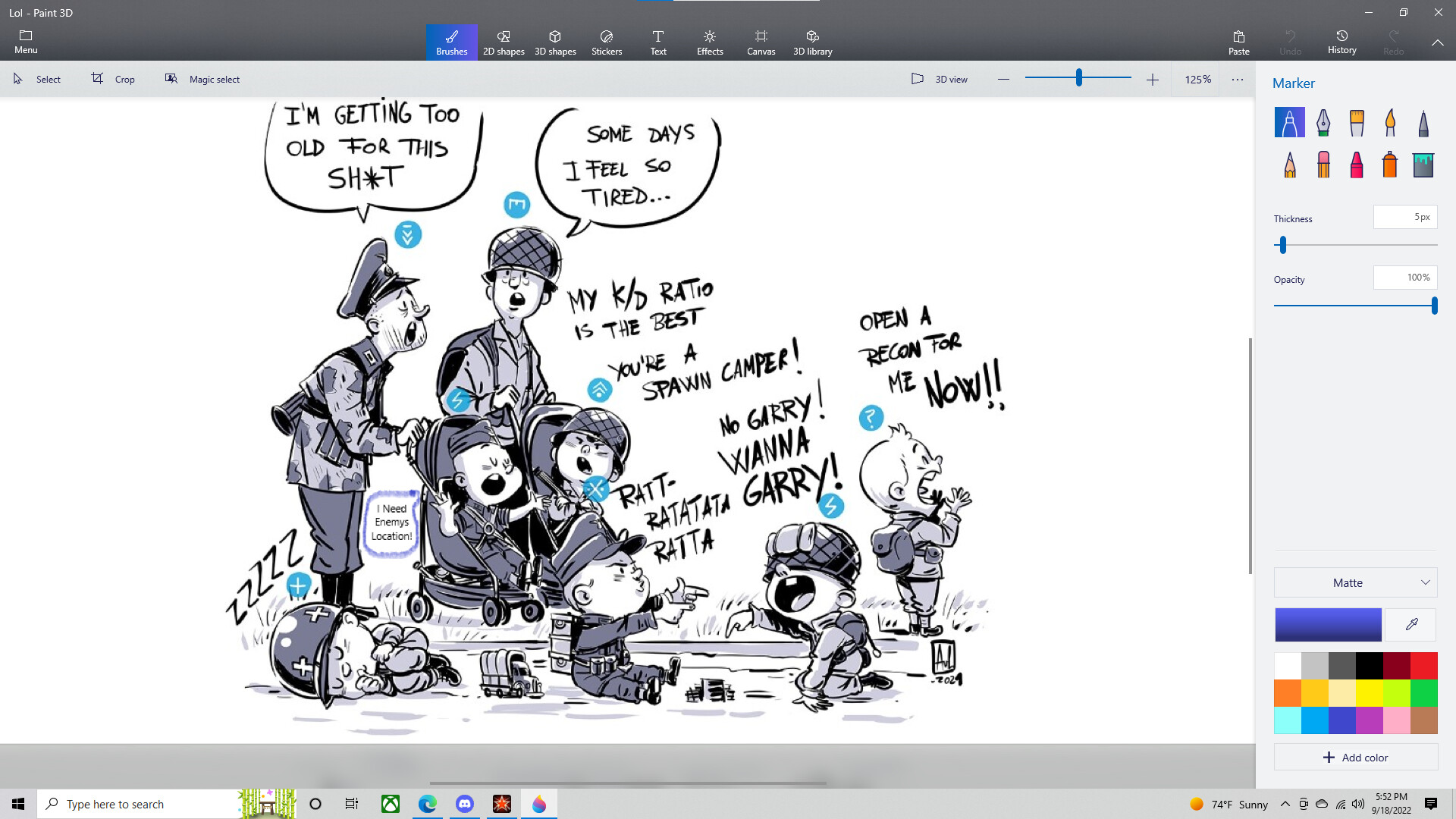
Task: Open the Stickers tab
Action: 607,42
